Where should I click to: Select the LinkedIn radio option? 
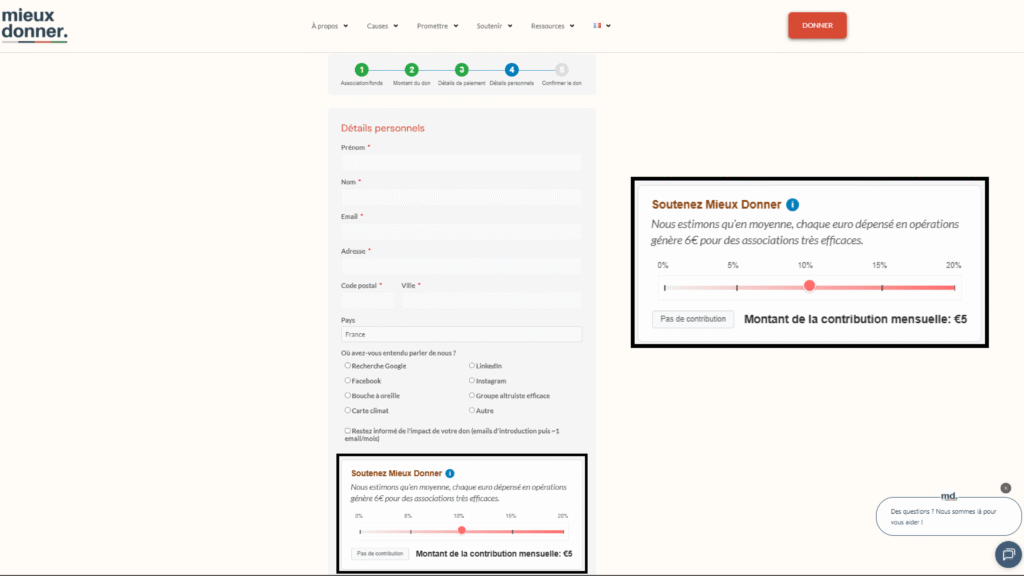472,366
